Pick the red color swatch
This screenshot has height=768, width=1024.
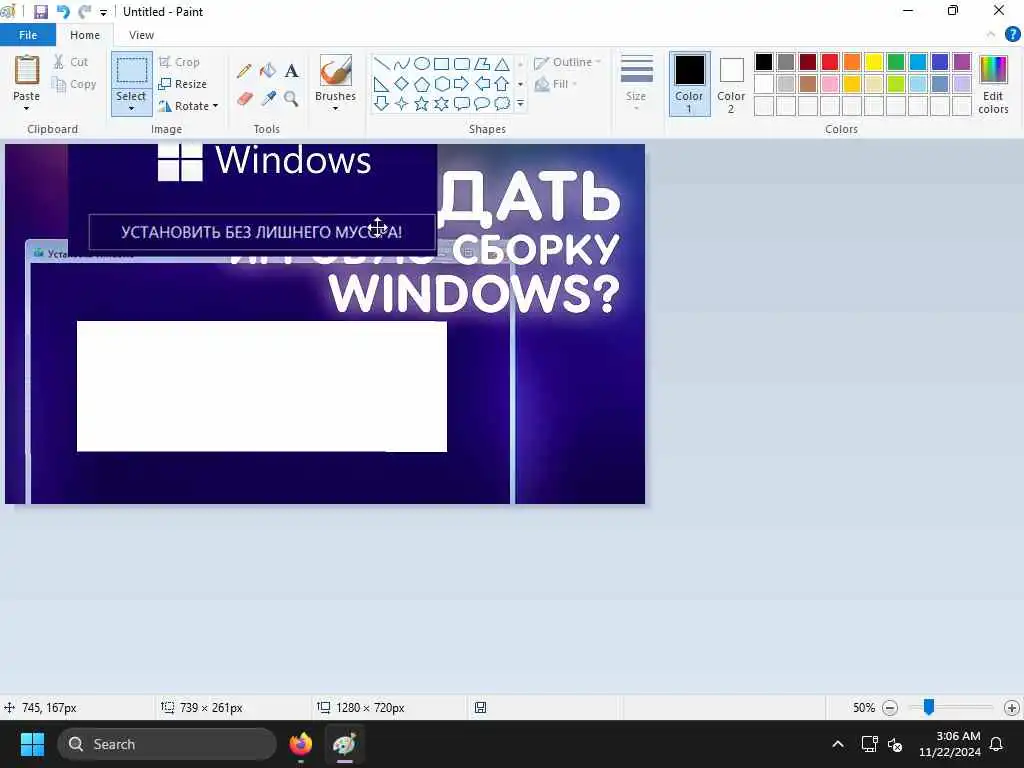click(x=830, y=62)
